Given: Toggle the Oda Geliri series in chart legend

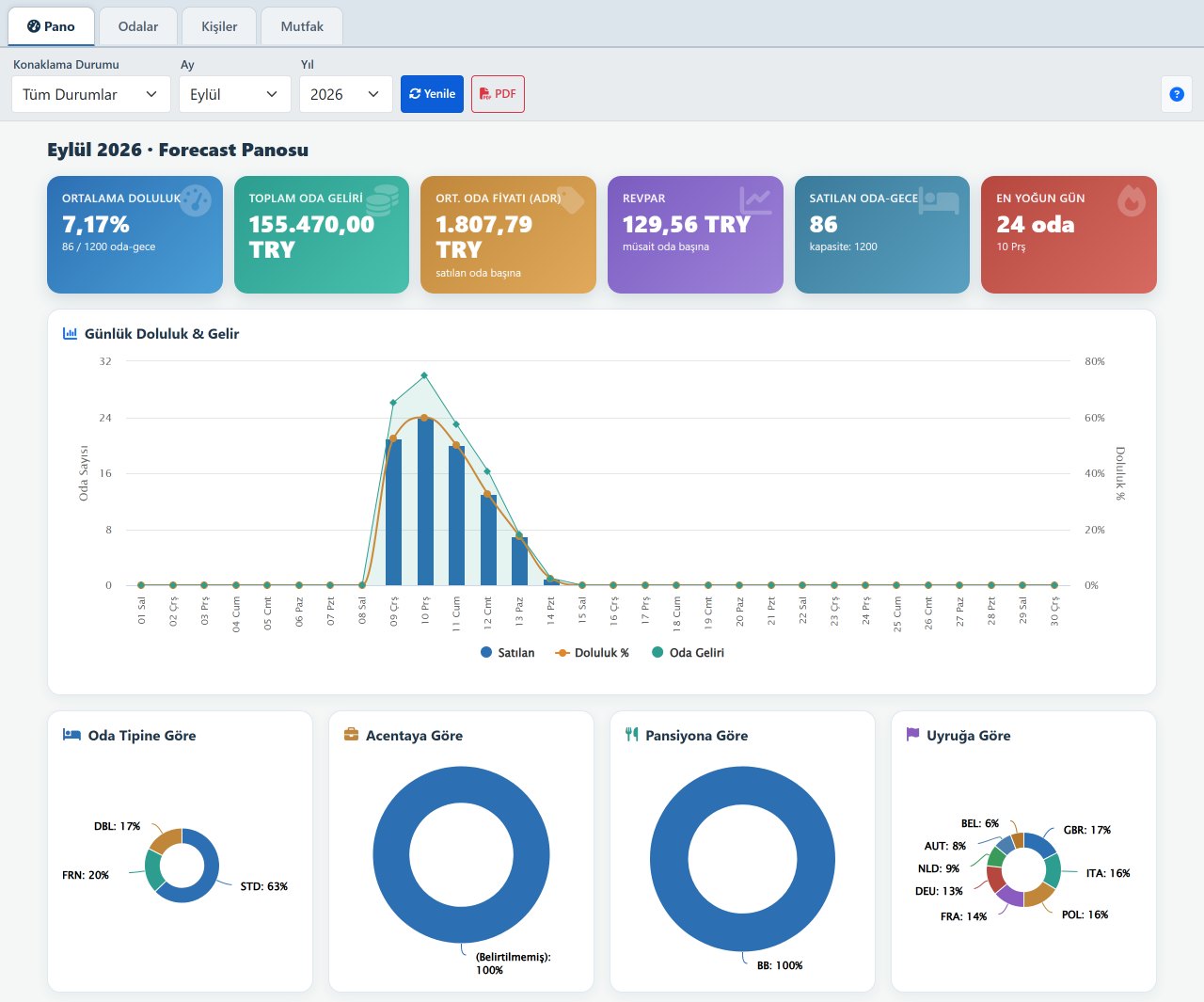Looking at the screenshot, I should 688,652.
